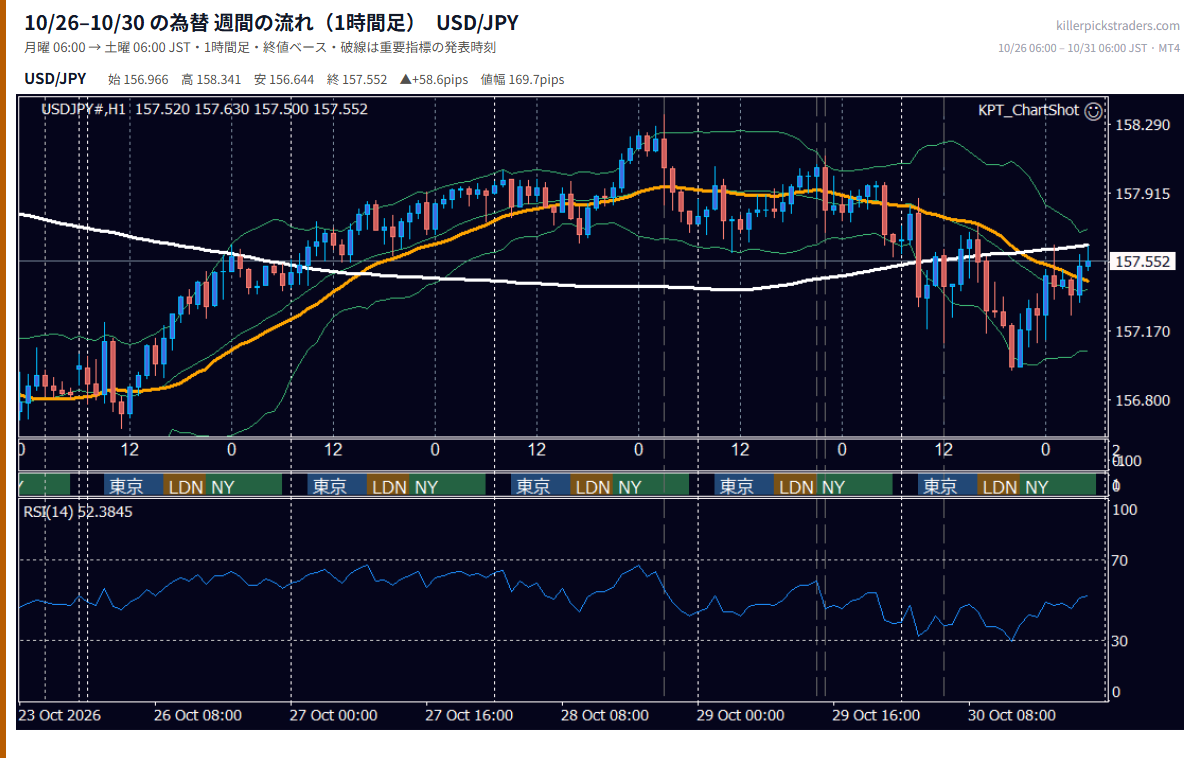Click the RSI level 70 axis label

point(1120,560)
